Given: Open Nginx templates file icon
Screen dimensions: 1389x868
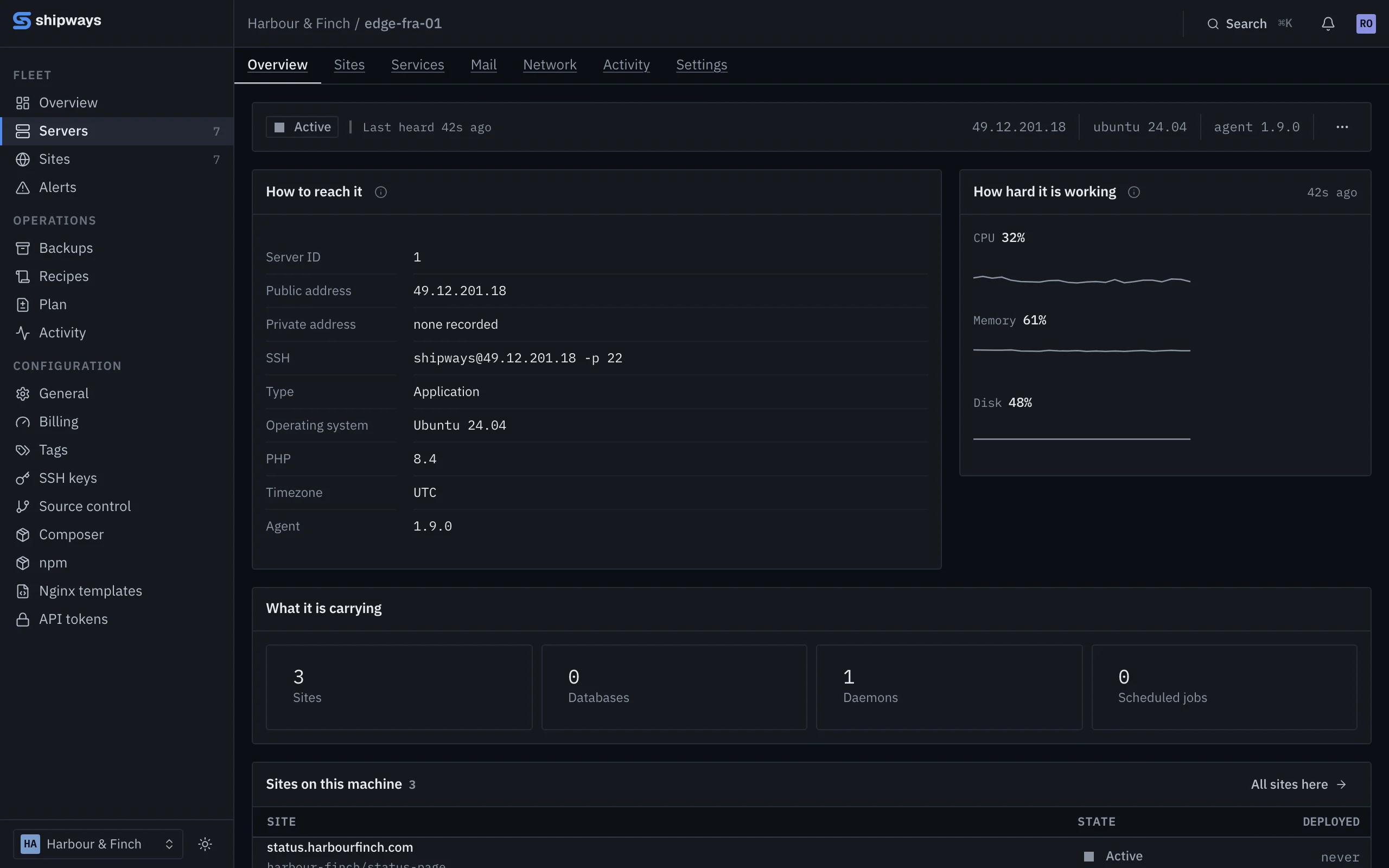Looking at the screenshot, I should 23,591.
